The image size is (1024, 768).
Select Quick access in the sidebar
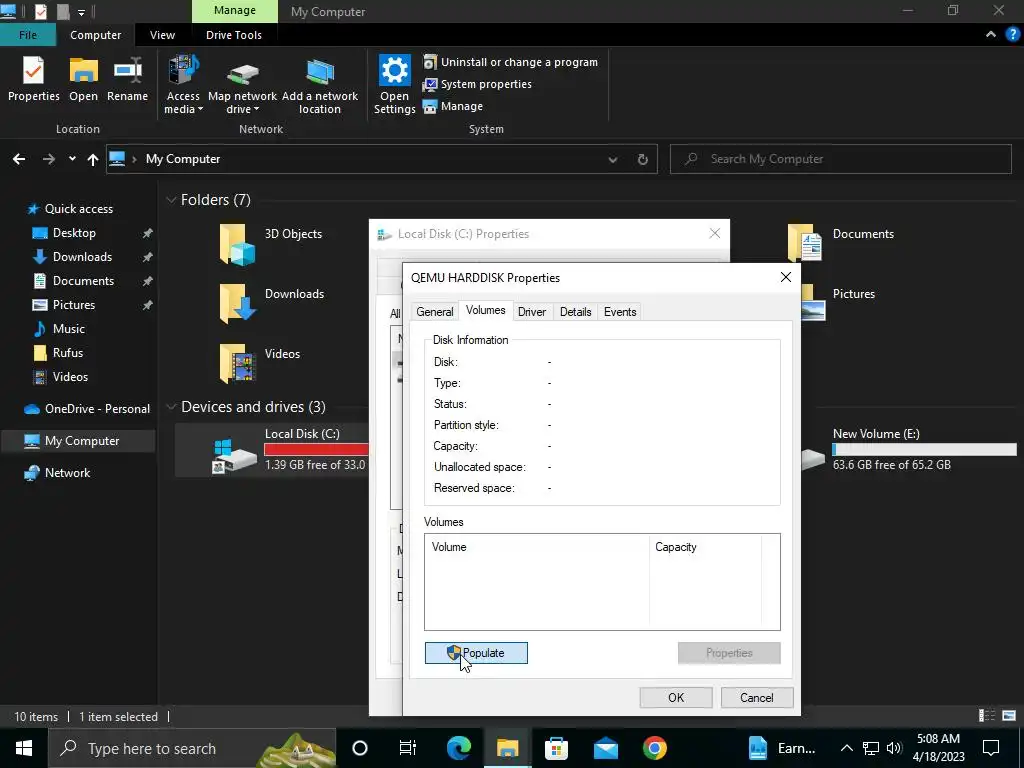tap(78, 209)
